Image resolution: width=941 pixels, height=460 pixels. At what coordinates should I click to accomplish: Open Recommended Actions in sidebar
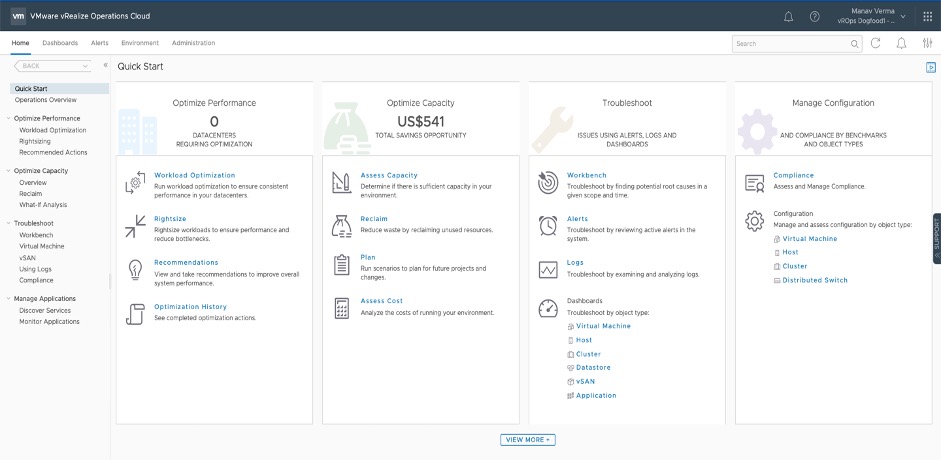tap(53, 152)
